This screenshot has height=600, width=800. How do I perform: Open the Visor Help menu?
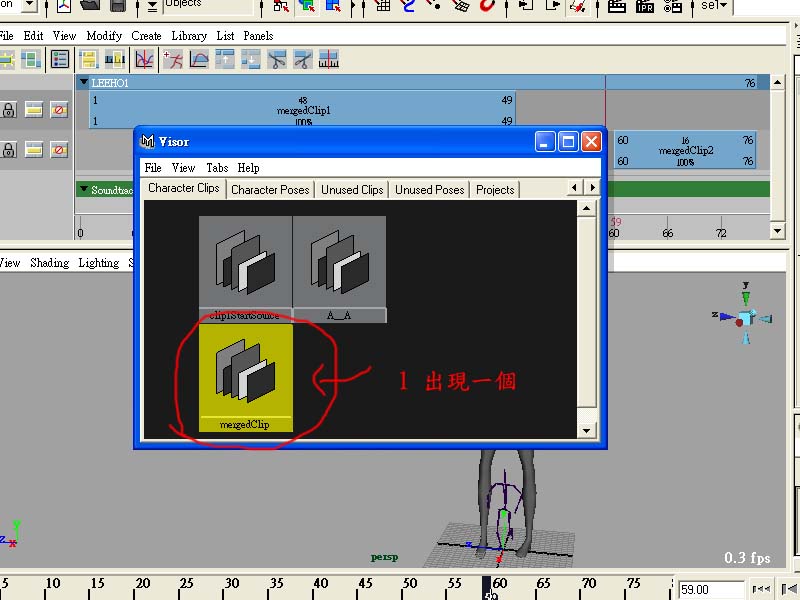tap(248, 168)
